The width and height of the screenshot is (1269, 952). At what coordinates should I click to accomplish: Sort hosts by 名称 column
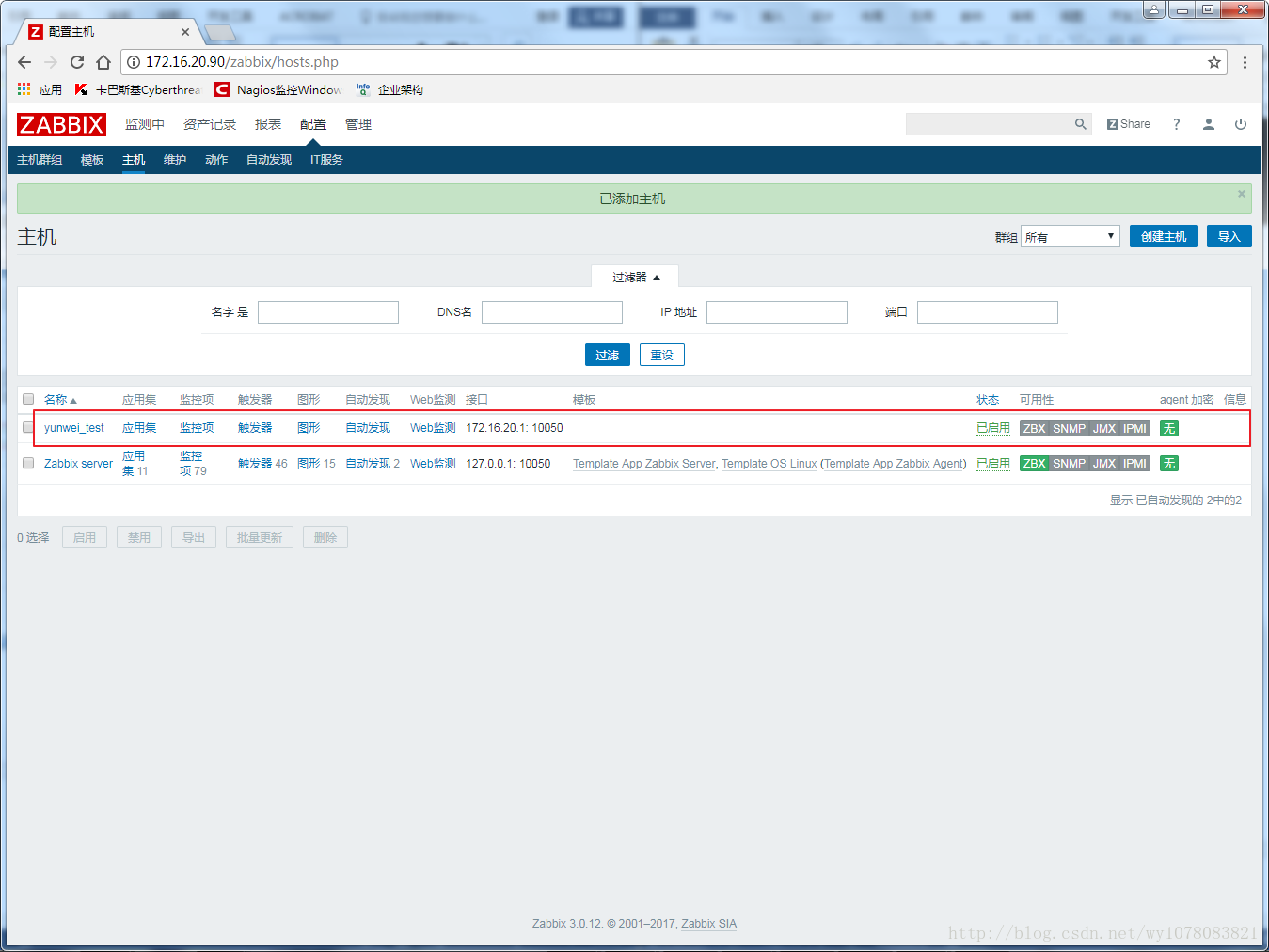point(60,400)
